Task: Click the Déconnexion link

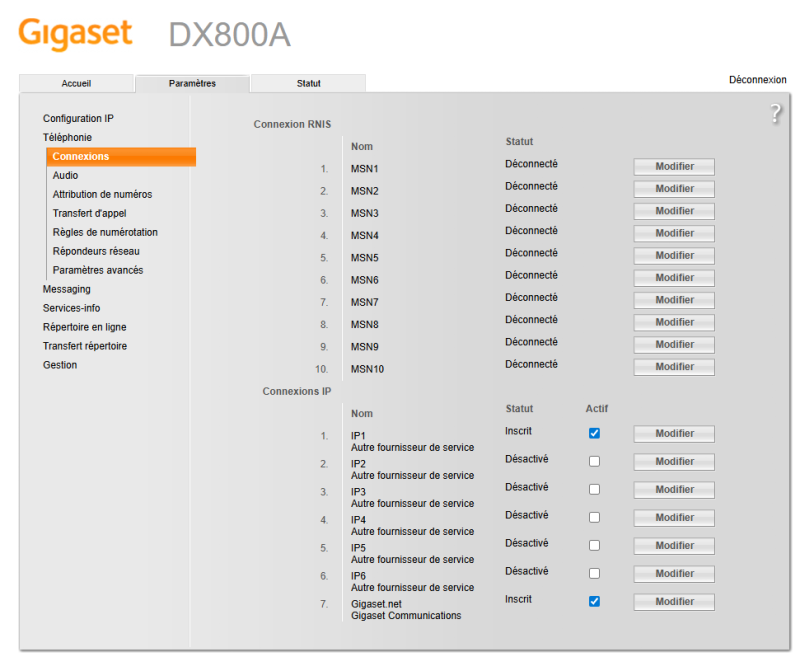Action: point(757,80)
